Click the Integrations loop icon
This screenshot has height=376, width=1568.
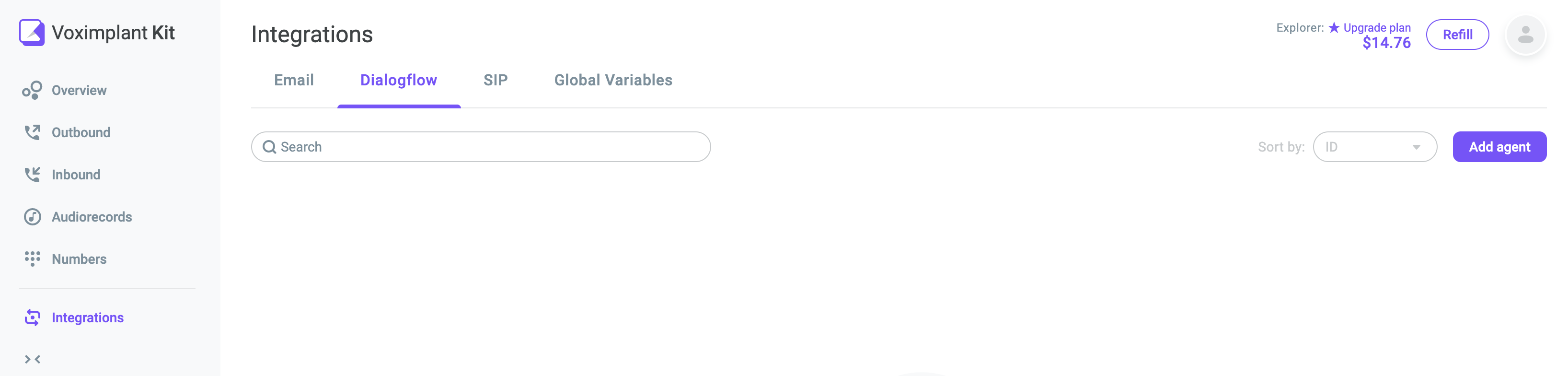tap(32, 317)
